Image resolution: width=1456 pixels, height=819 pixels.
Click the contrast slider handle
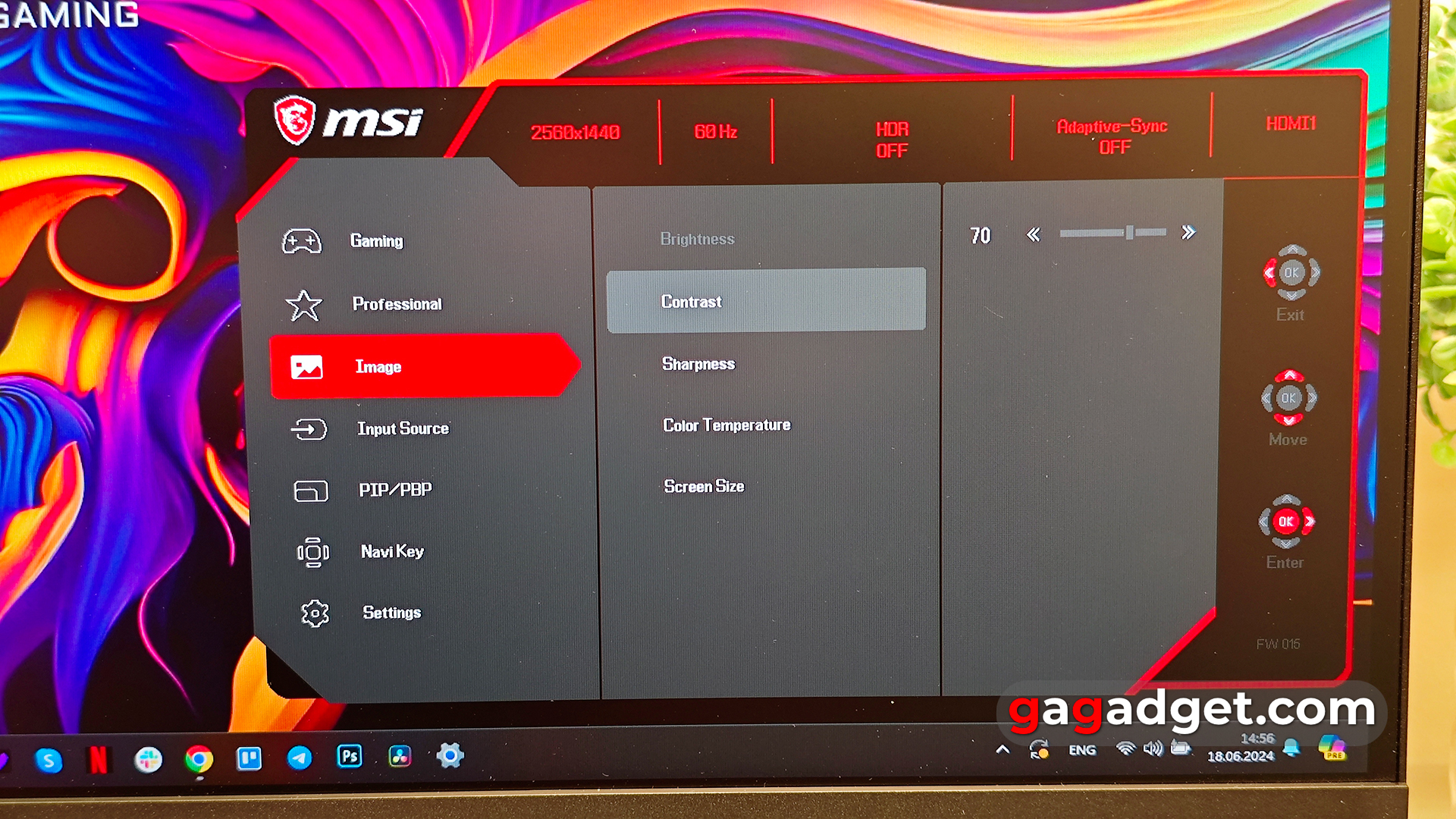point(1130,233)
